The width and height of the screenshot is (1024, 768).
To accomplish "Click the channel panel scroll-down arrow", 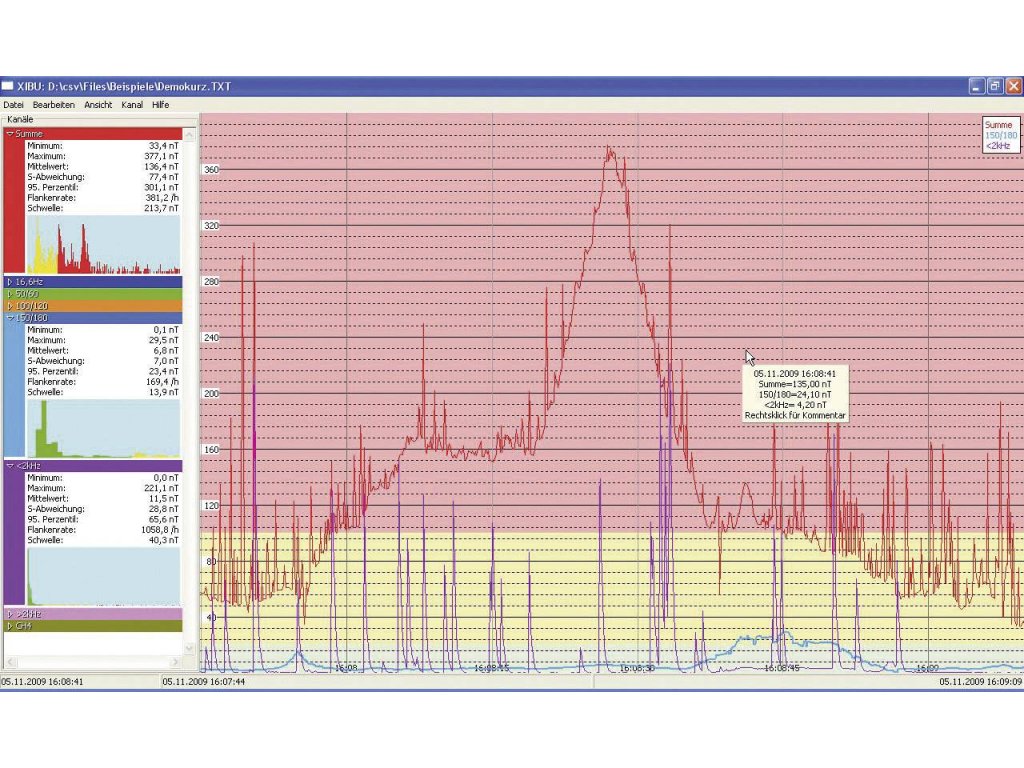I will click(189, 649).
